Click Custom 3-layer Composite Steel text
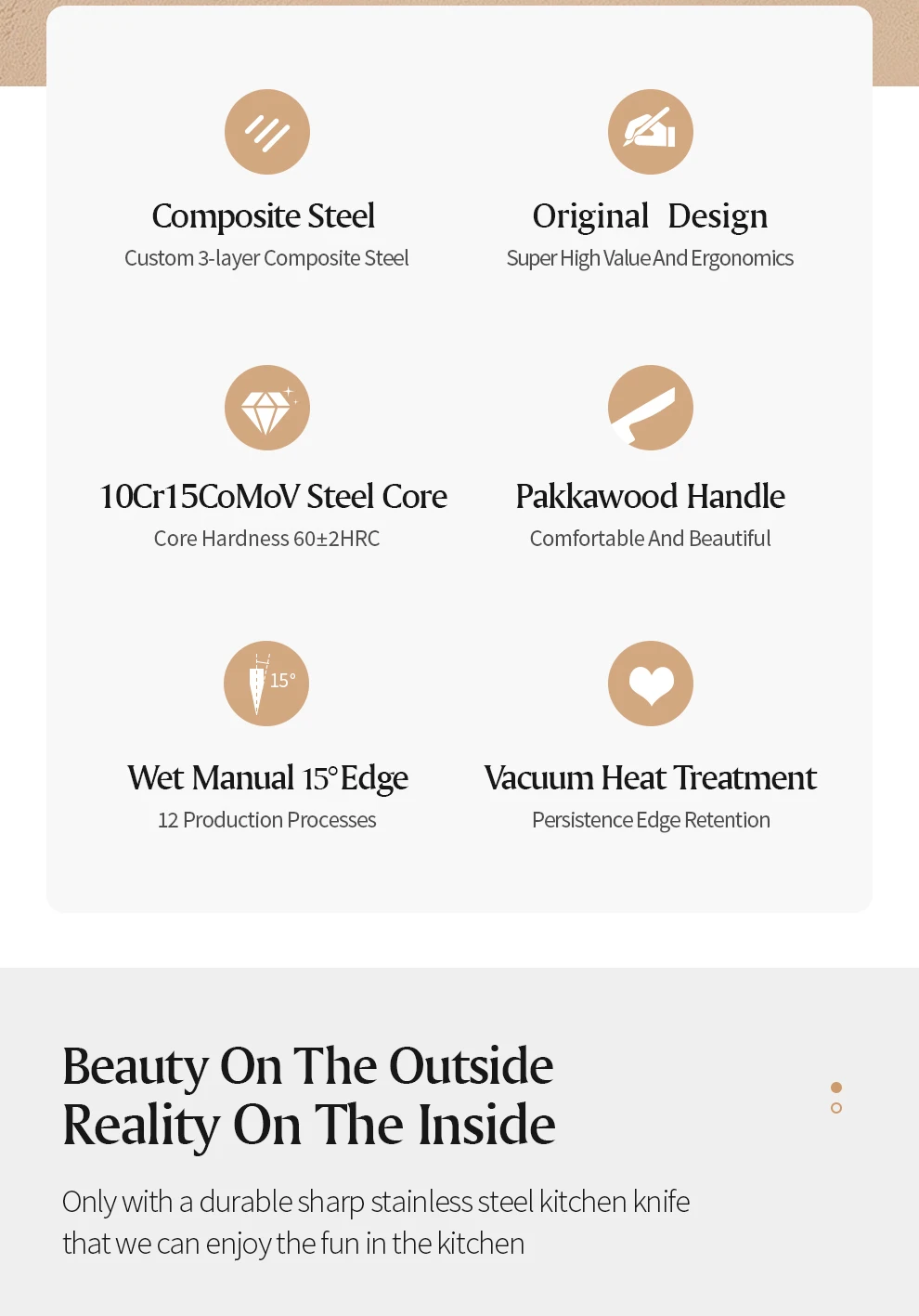 pyautogui.click(x=266, y=258)
